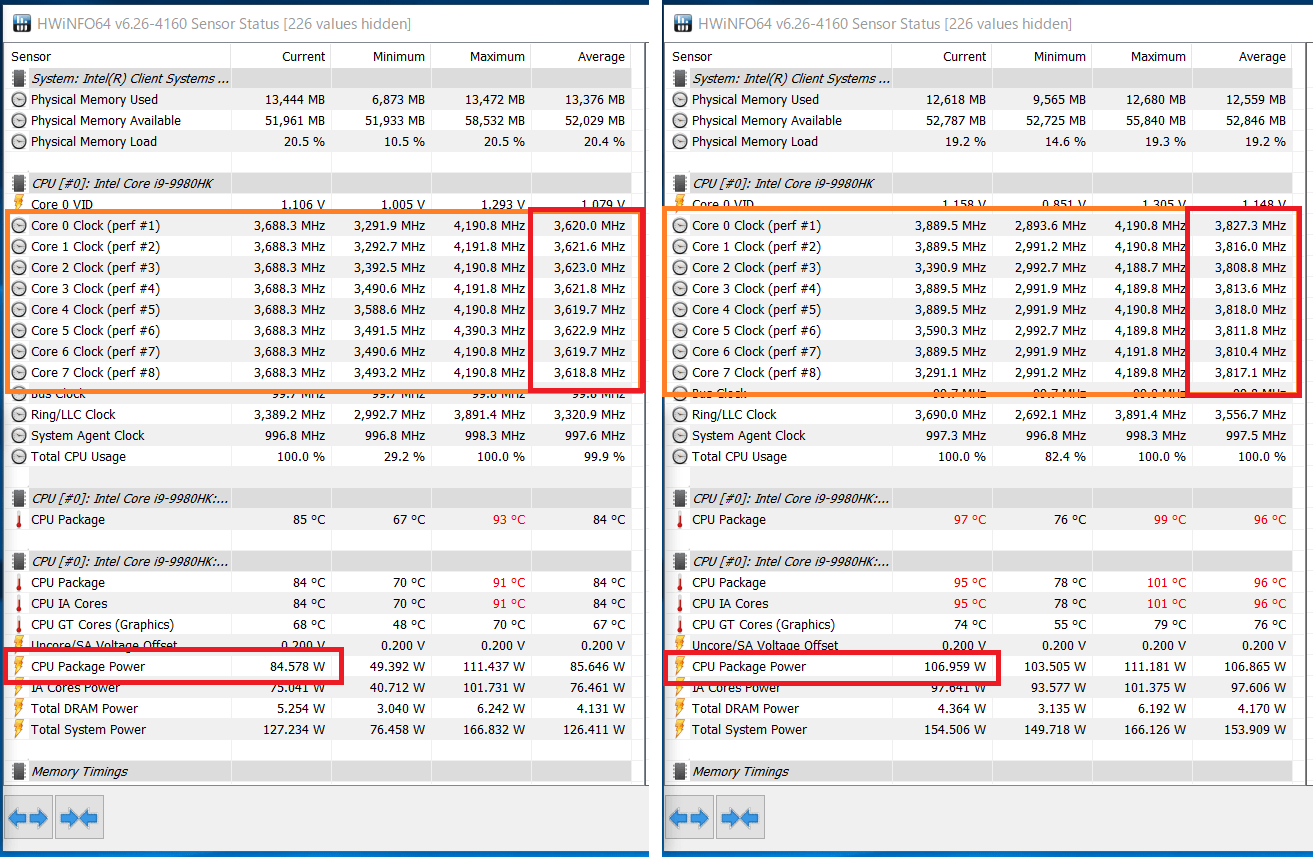Select Physical Memory Available row in left window
This screenshot has width=1314, height=857.
(318, 121)
